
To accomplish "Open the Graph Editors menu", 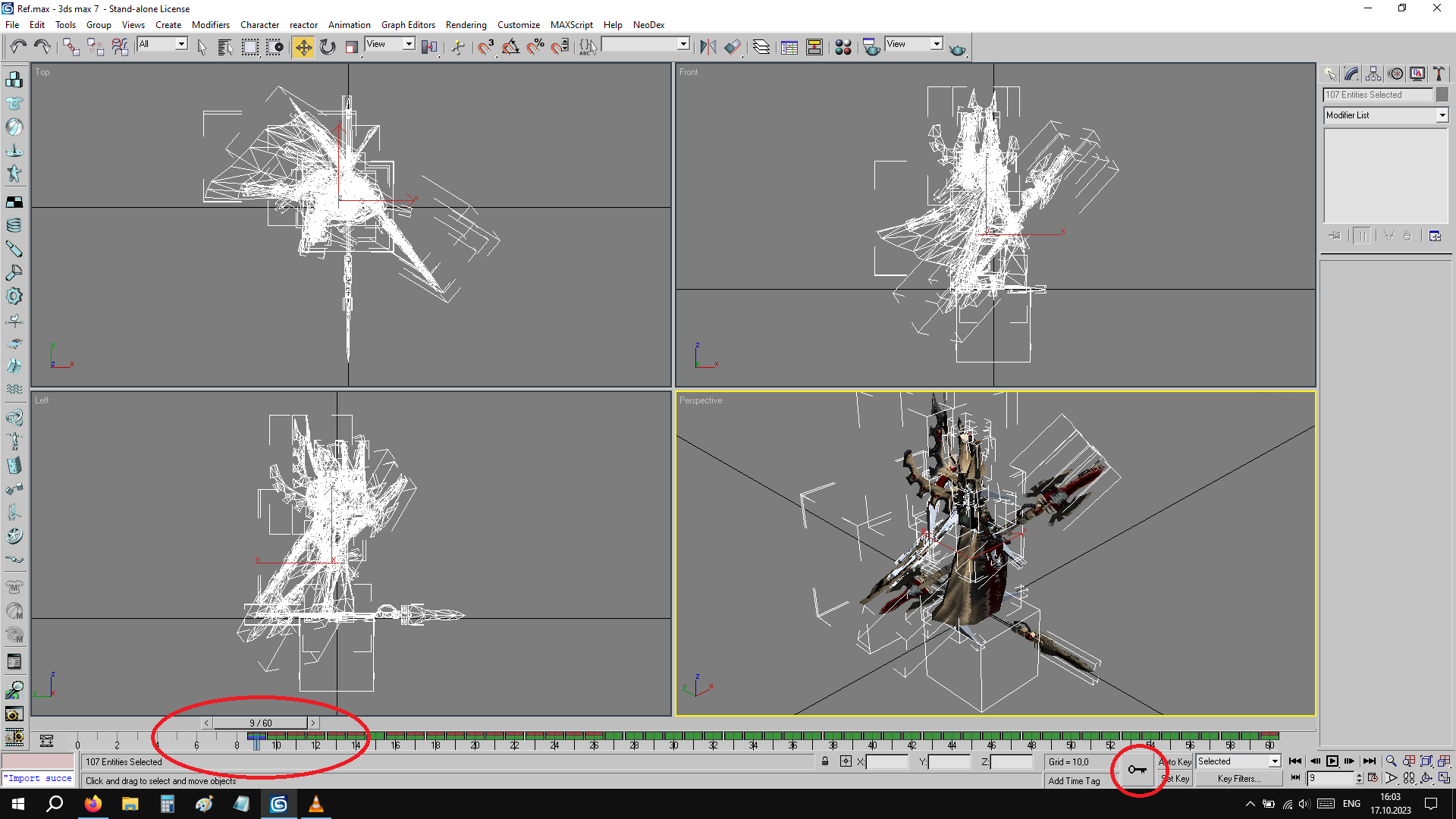I will tap(407, 25).
